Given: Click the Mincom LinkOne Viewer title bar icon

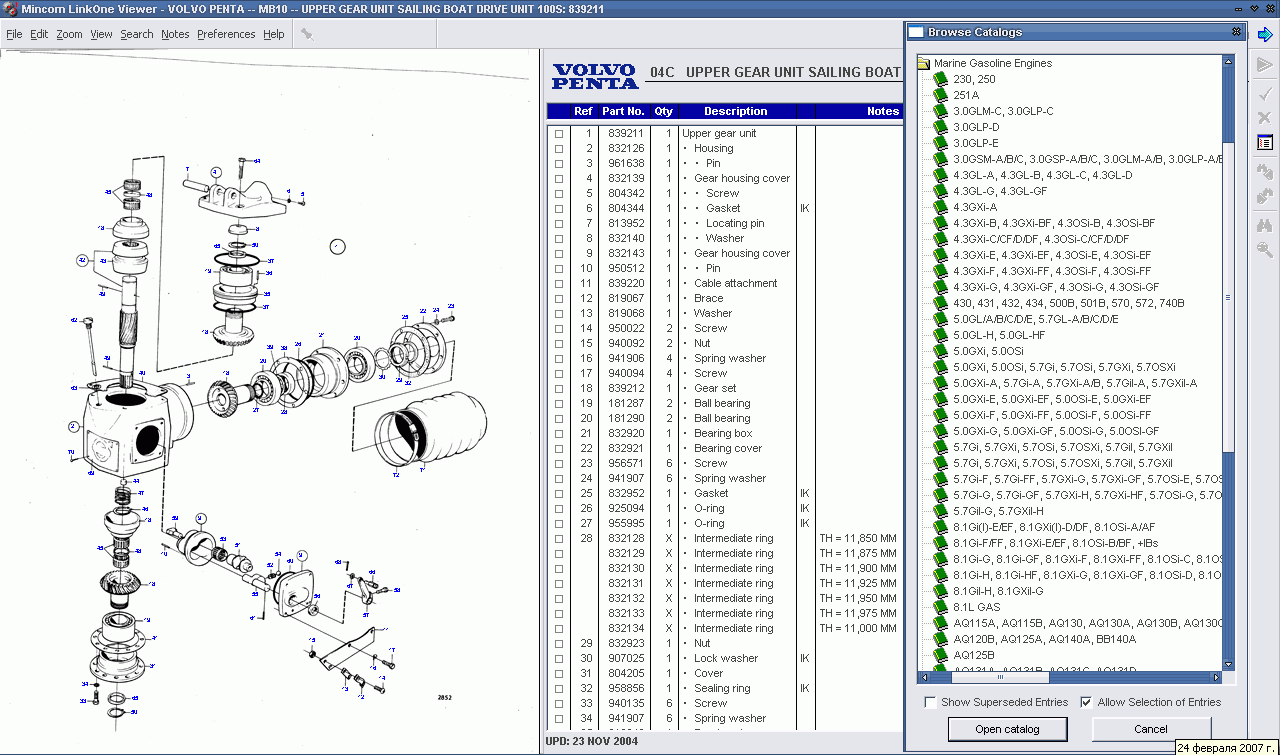Looking at the screenshot, I should [9, 9].
